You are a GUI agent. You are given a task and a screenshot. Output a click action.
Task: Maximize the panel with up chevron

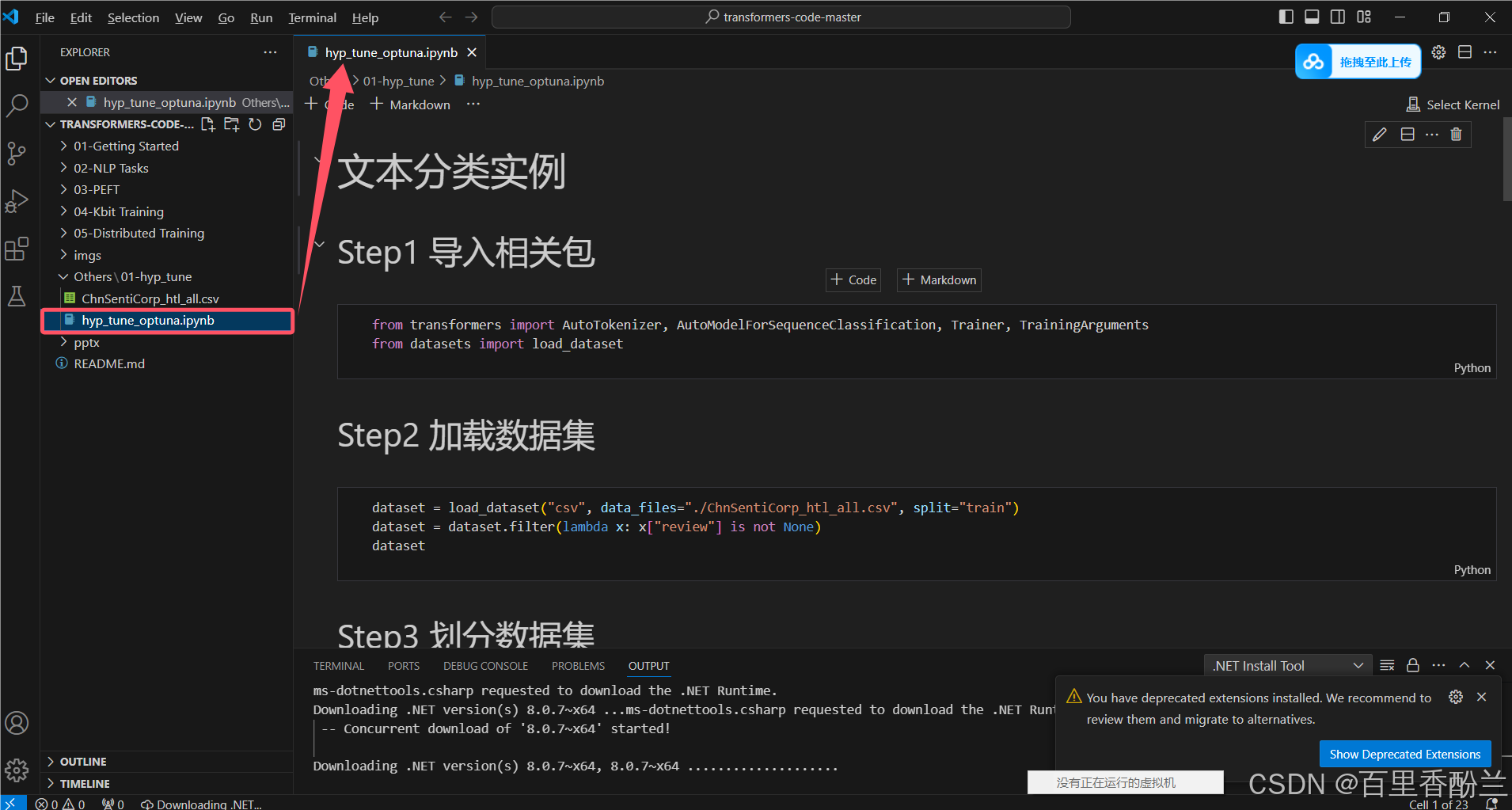point(1465,665)
